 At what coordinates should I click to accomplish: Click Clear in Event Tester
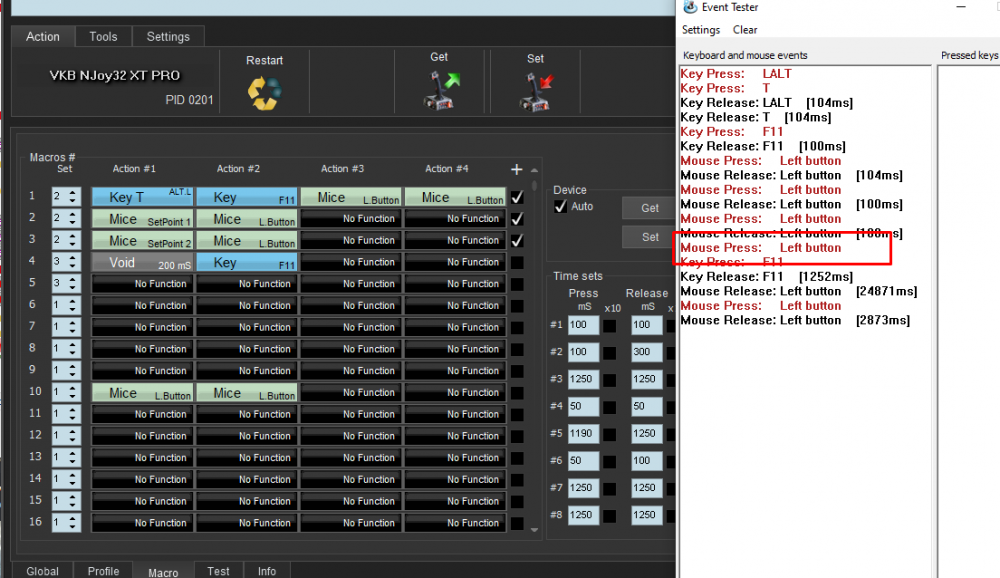(745, 30)
